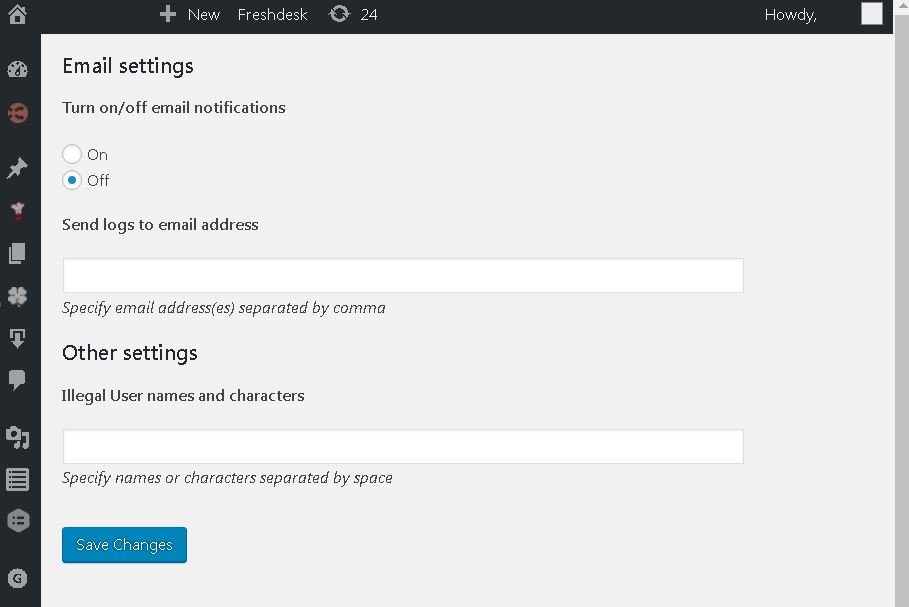
Task: Click the Save Changes button
Action: click(124, 545)
